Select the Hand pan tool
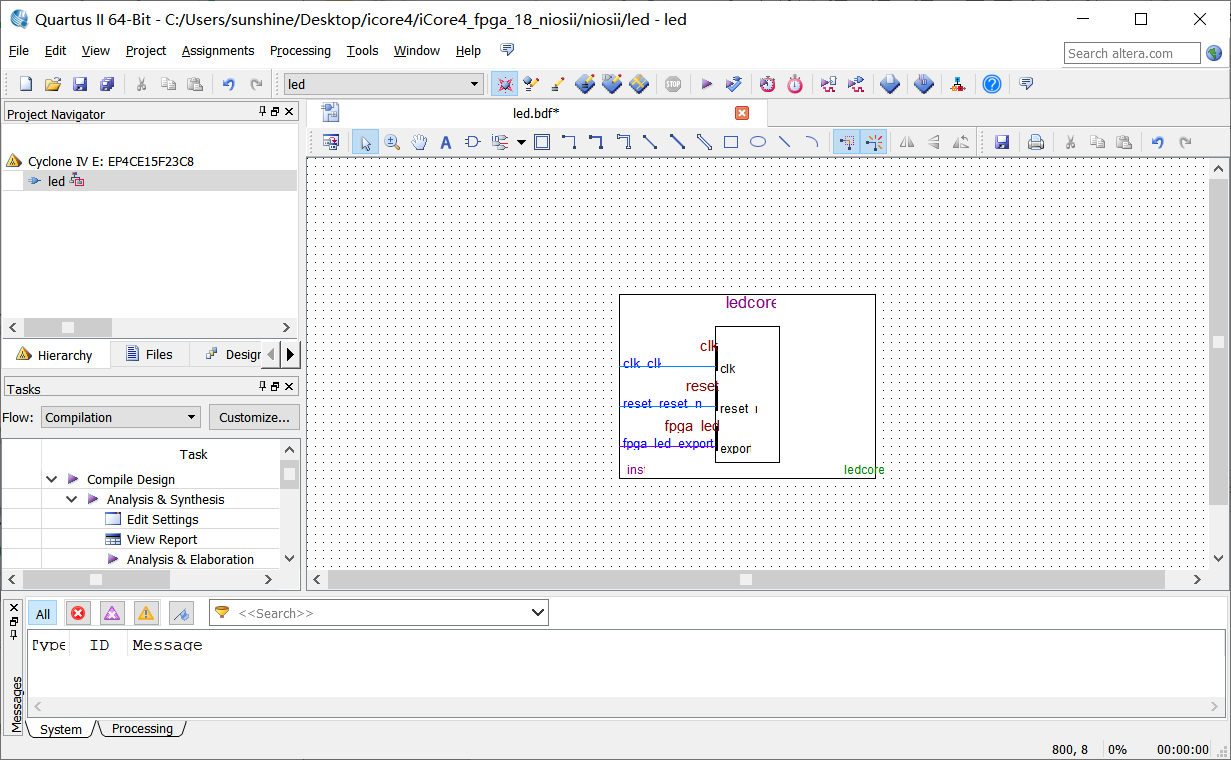This screenshot has height=760, width=1231. pyautogui.click(x=419, y=142)
